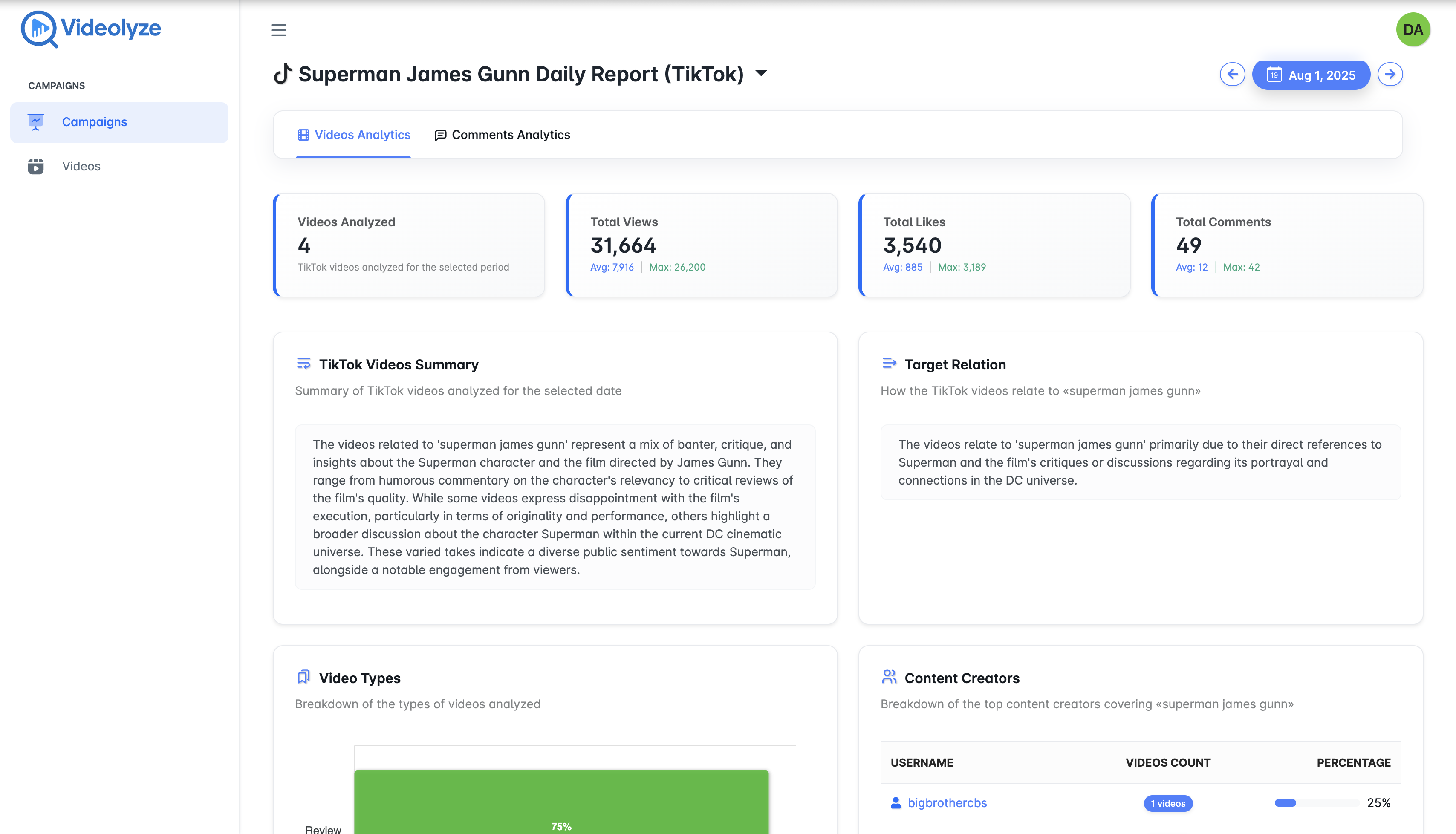Click Max: 3,189 under Total Likes
The width and height of the screenshot is (1456, 834).
click(962, 268)
